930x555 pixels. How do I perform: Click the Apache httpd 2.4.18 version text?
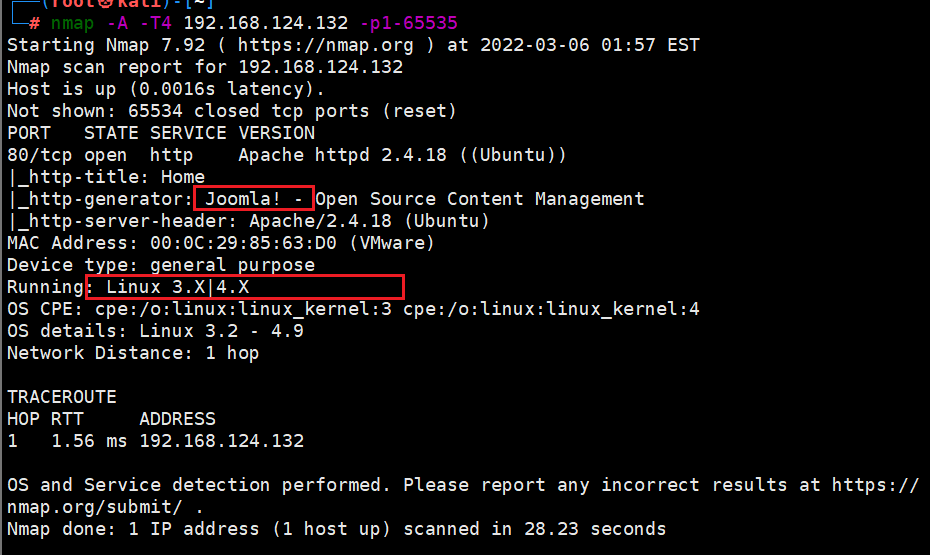(x=342, y=155)
